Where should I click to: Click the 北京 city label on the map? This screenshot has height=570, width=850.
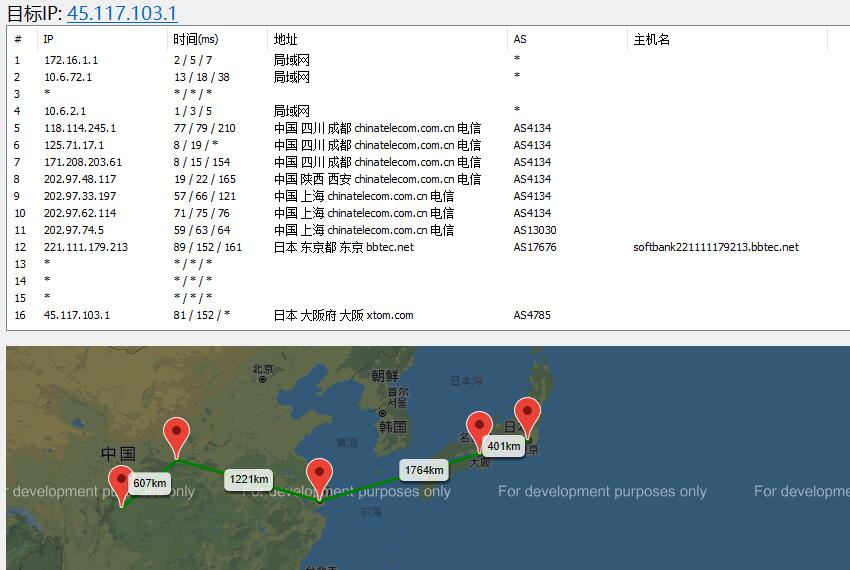pyautogui.click(x=263, y=369)
